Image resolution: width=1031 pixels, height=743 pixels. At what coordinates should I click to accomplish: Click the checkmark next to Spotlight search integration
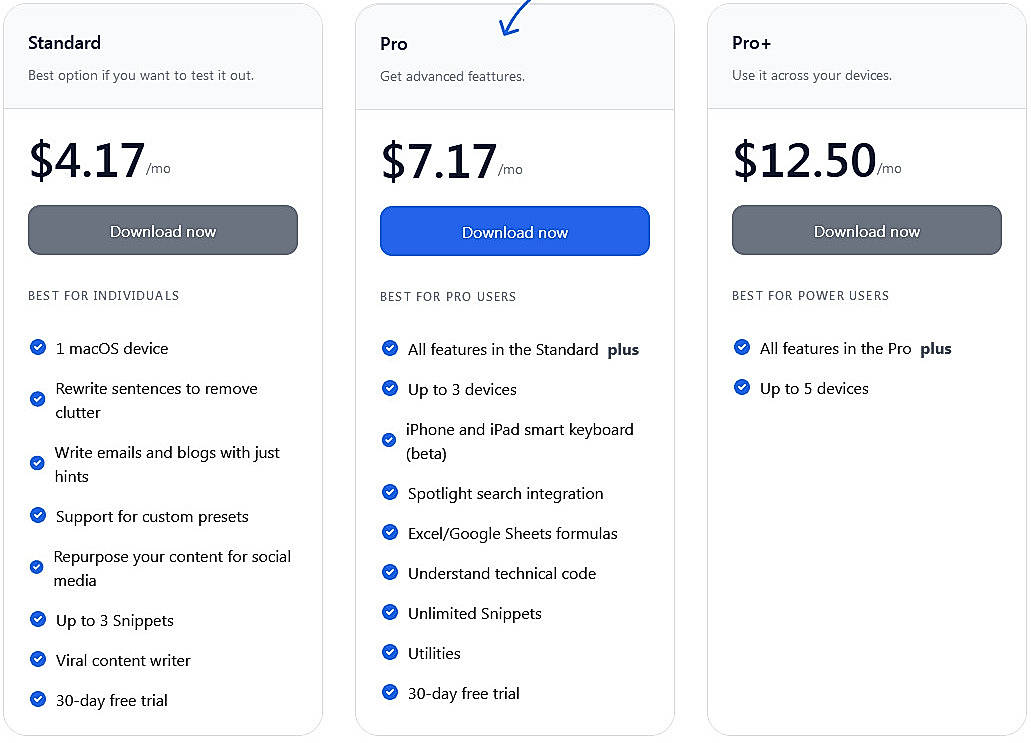[x=389, y=492]
